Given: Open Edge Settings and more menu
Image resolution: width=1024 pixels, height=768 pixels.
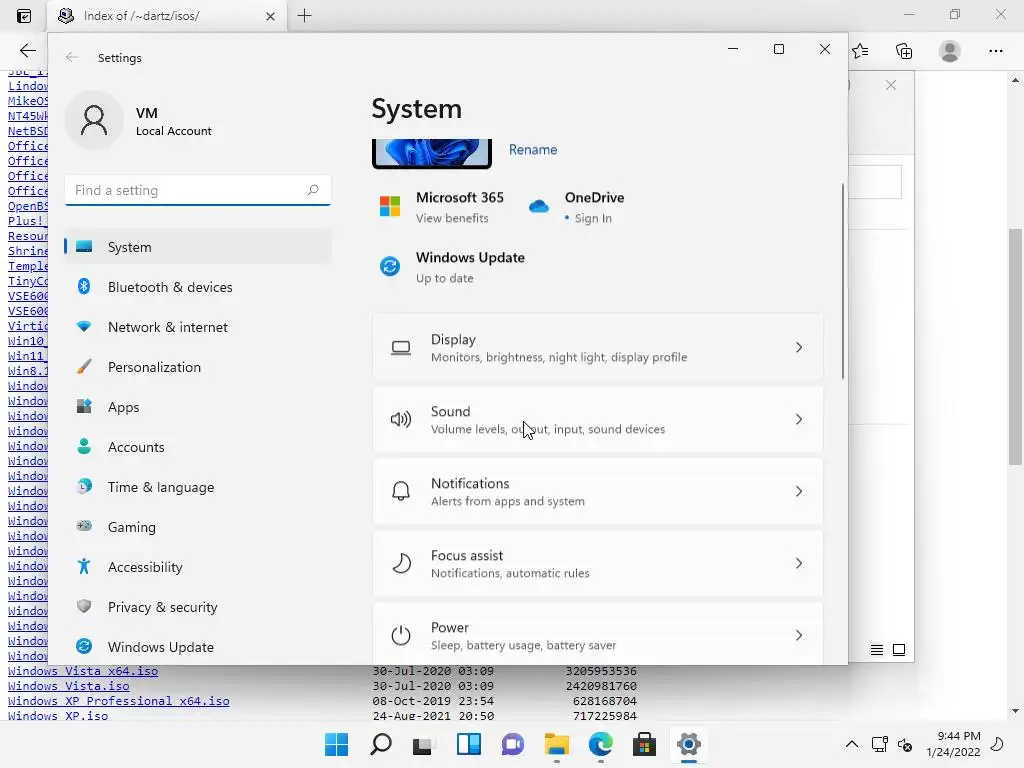Looking at the screenshot, I should tap(995, 51).
